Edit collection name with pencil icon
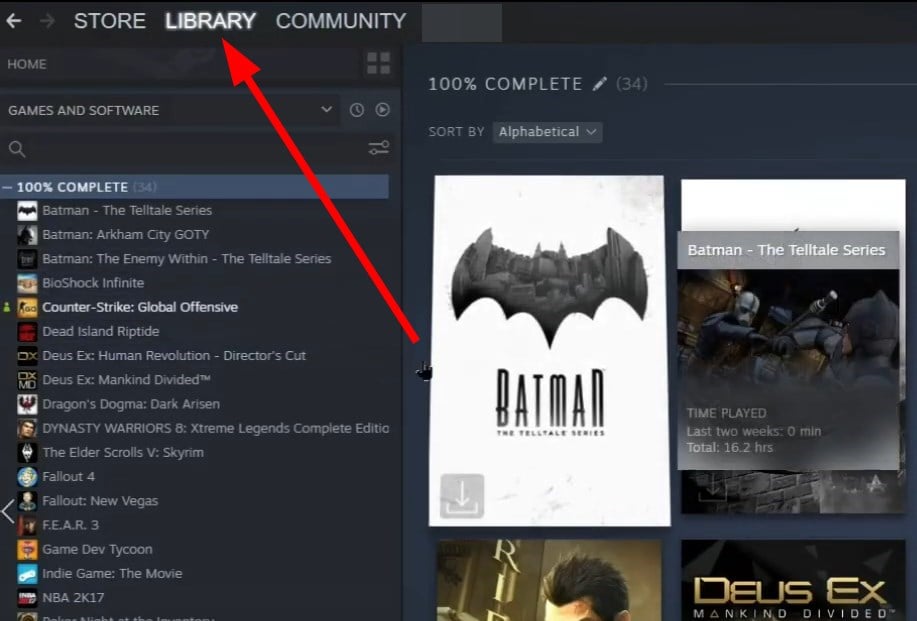The height and width of the screenshot is (621, 917). [599, 84]
